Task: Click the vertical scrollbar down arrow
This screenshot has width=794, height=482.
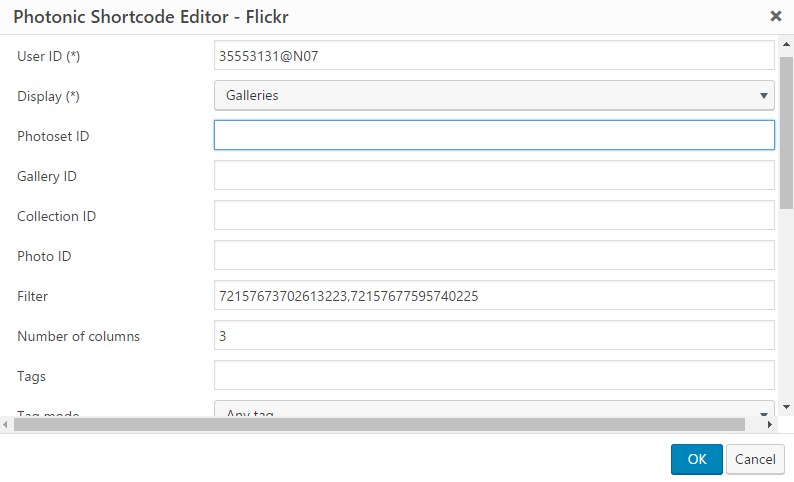Action: 786,407
